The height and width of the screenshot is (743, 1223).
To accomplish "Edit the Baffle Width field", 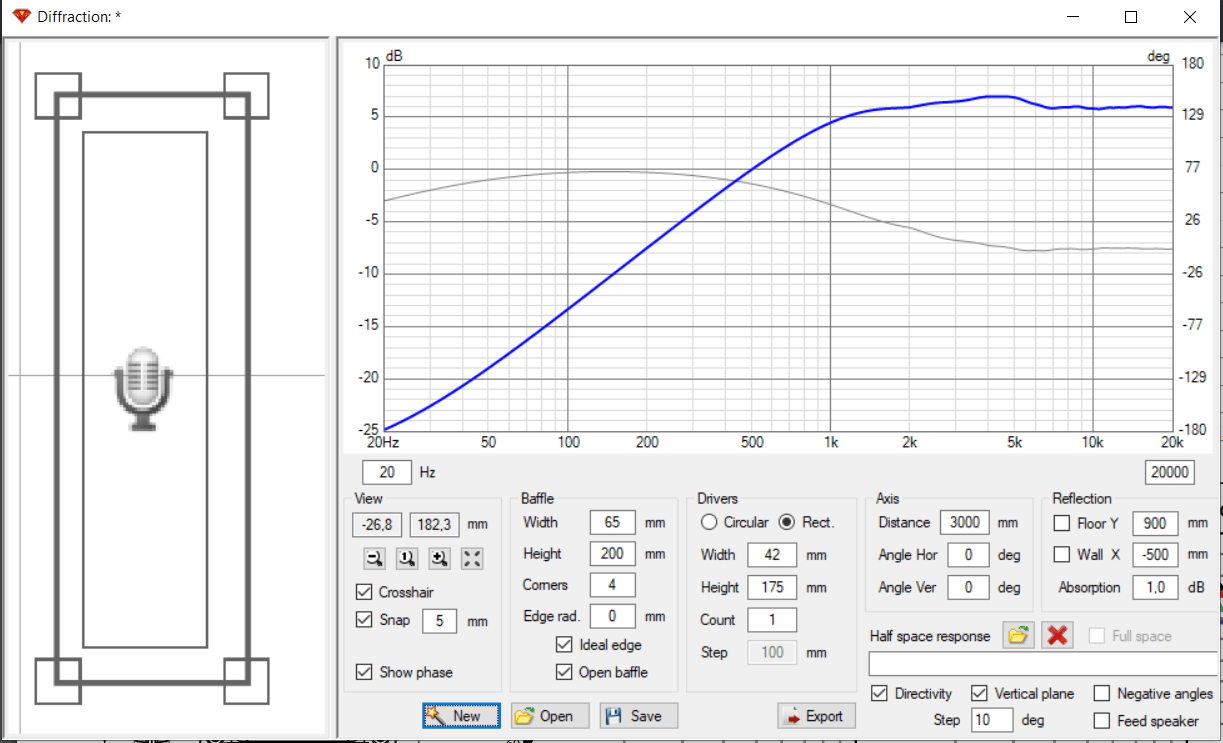I will pos(612,522).
